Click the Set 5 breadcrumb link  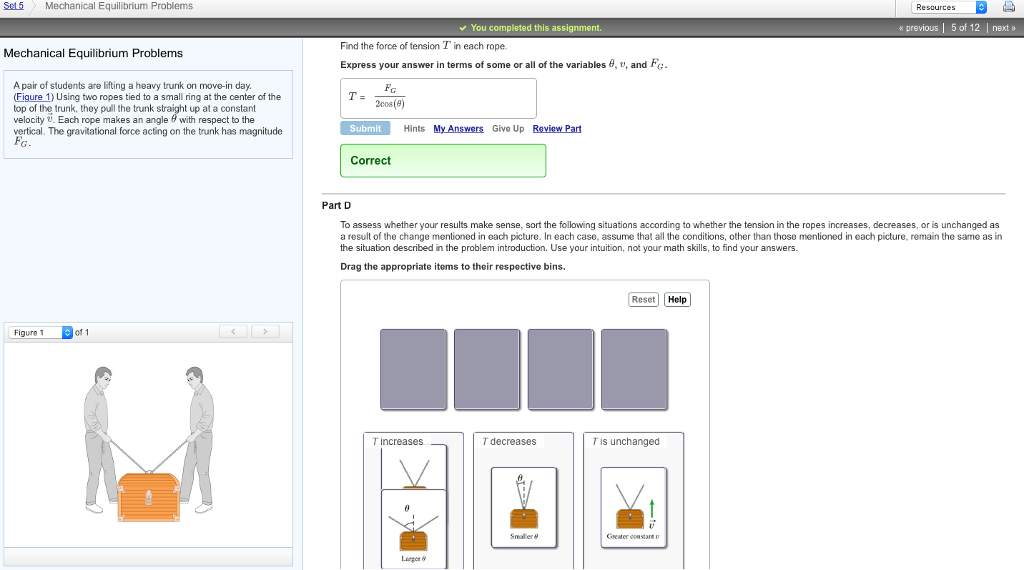pos(12,6)
